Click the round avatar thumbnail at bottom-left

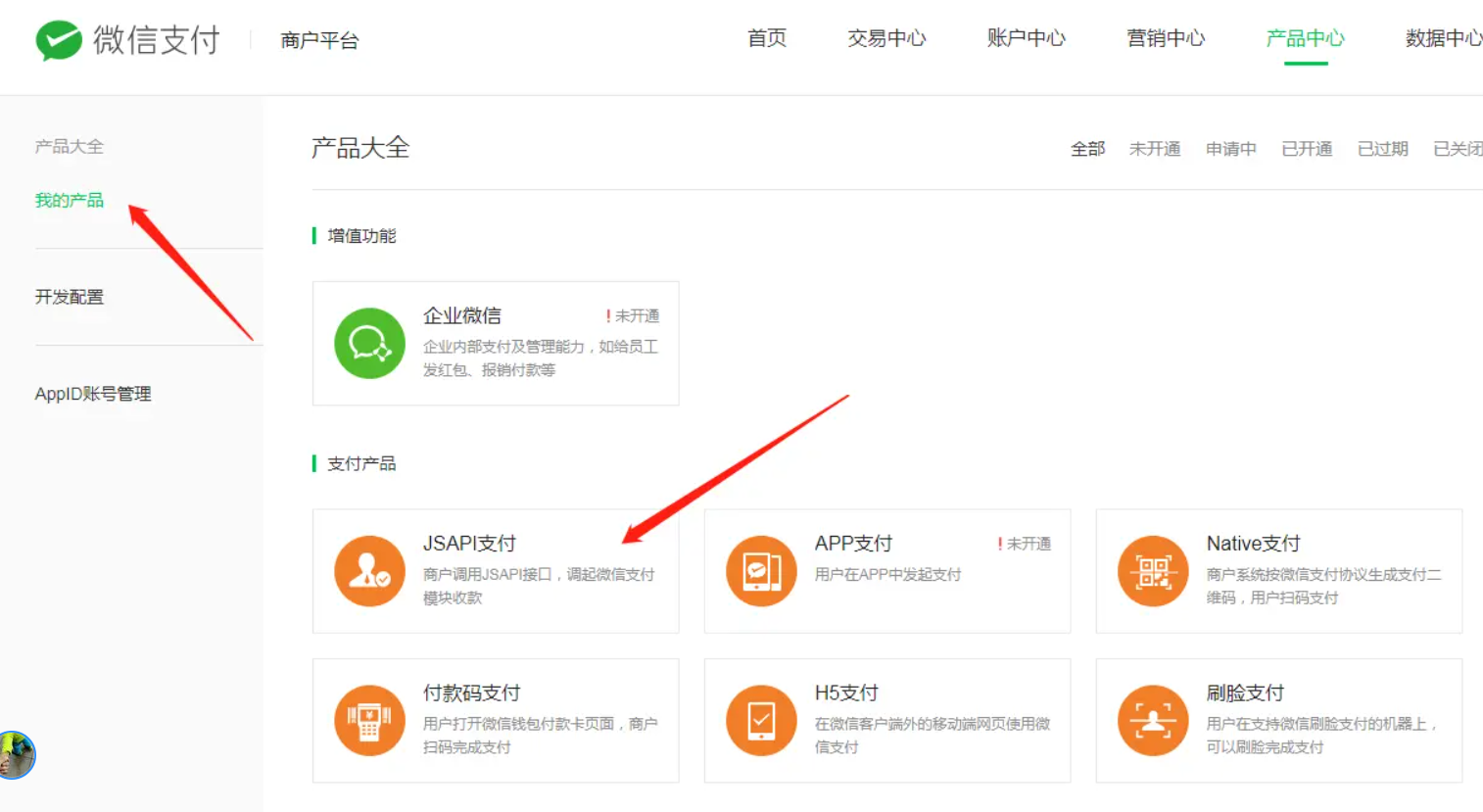coord(16,755)
